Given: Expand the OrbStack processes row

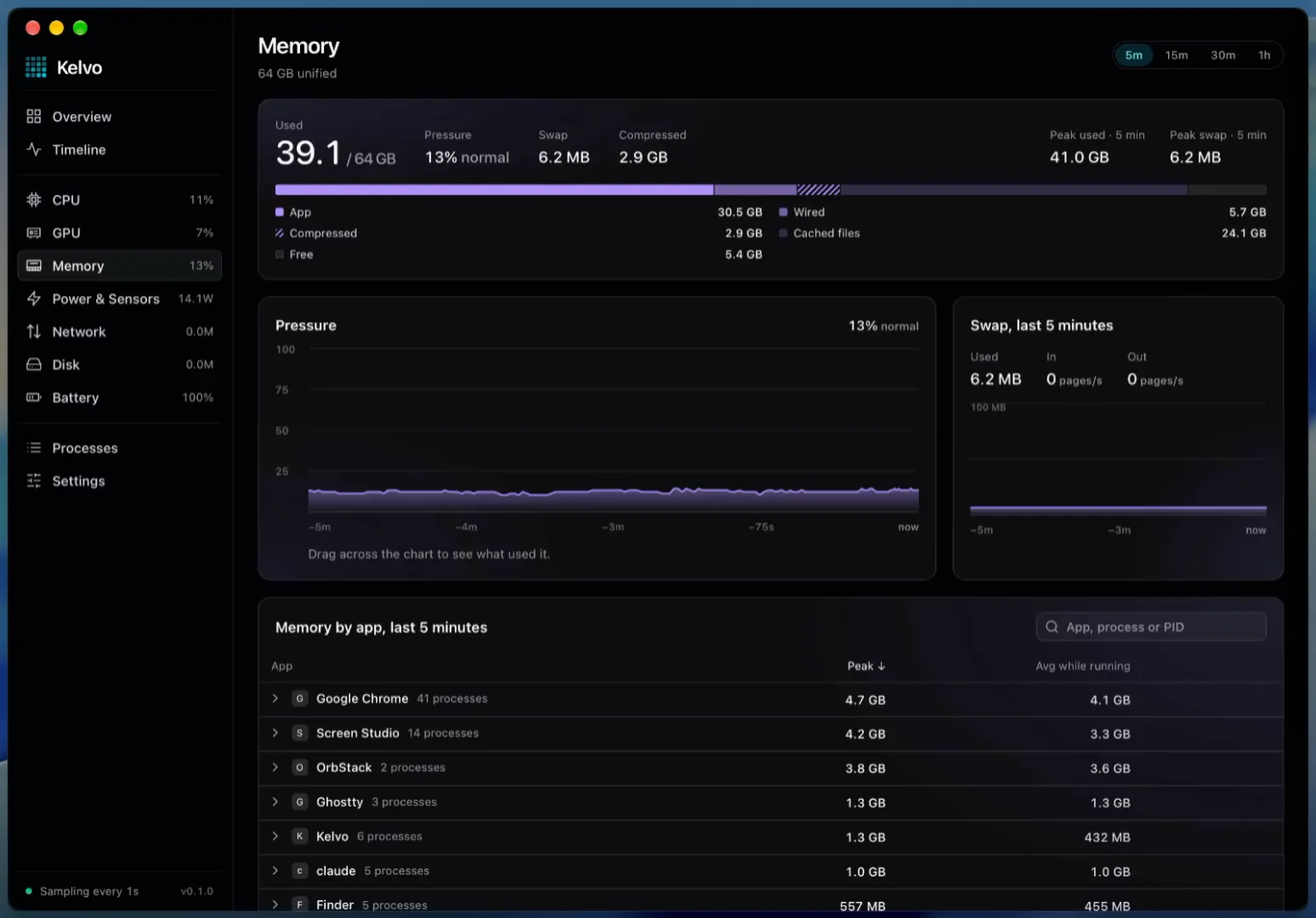Looking at the screenshot, I should (x=275, y=768).
